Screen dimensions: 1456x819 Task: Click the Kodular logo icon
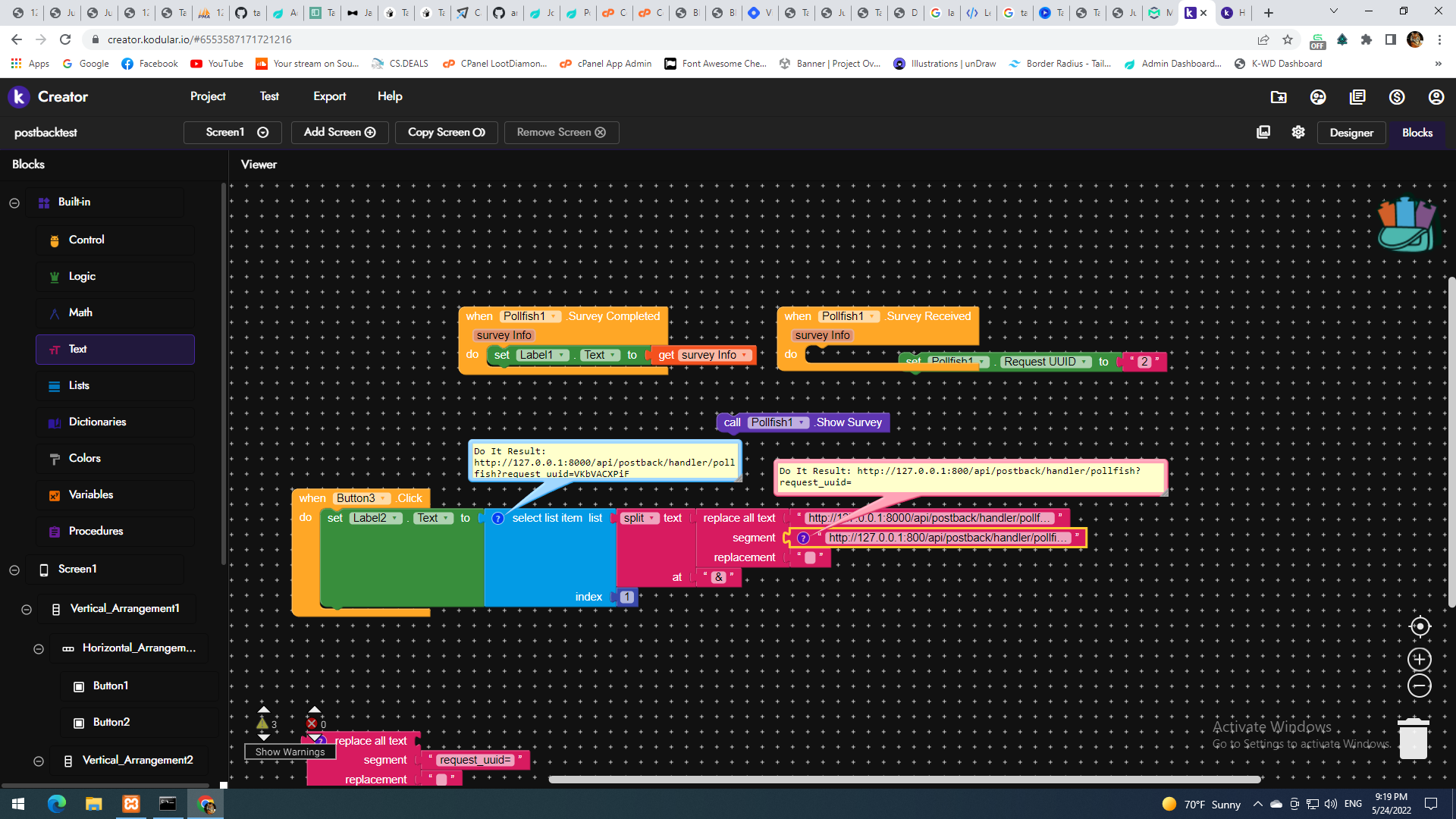pos(19,96)
